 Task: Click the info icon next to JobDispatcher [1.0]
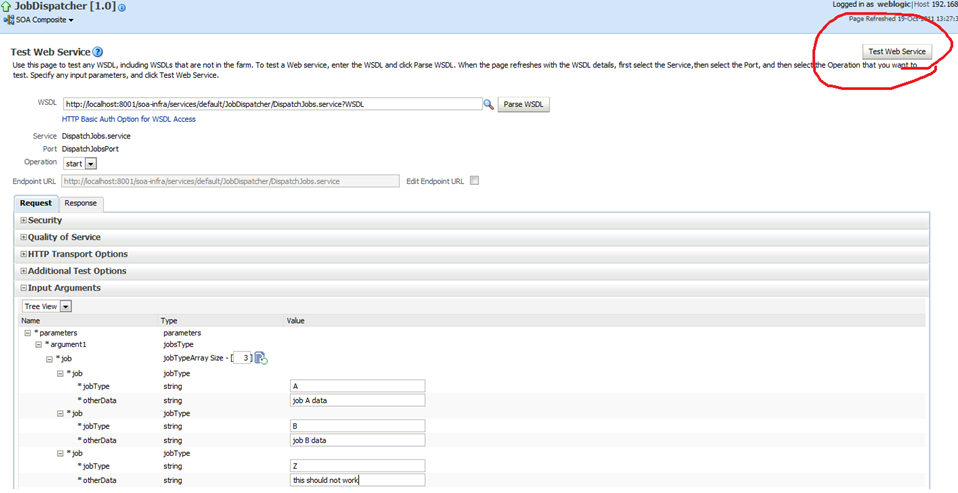pyautogui.click(x=122, y=8)
